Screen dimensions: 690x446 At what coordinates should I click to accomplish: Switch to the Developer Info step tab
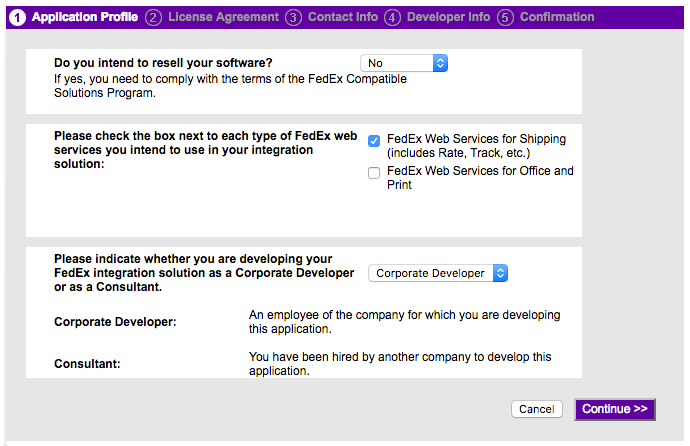tap(448, 17)
